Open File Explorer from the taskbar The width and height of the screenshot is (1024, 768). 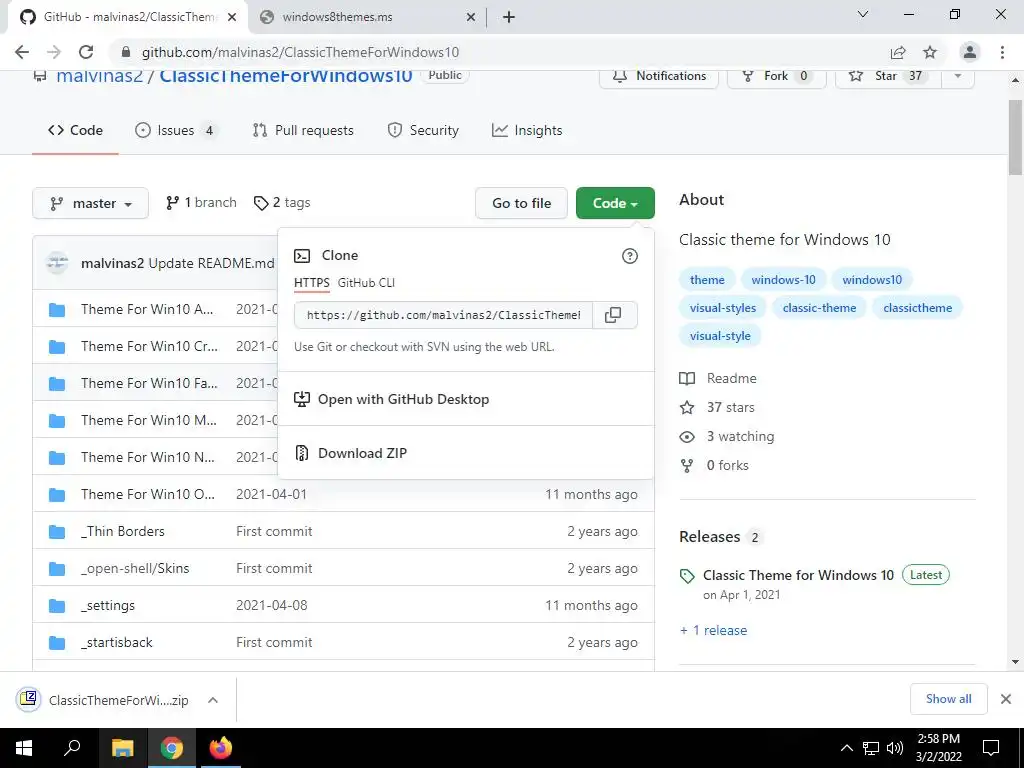coord(122,748)
